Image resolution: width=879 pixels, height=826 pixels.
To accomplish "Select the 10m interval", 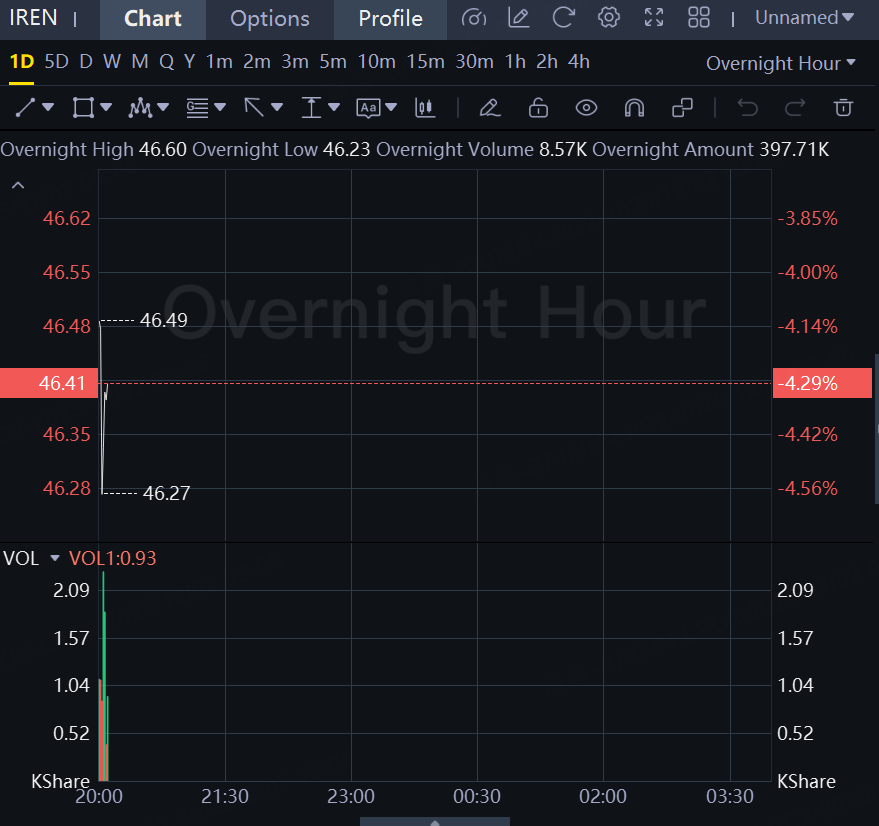I will coord(377,62).
